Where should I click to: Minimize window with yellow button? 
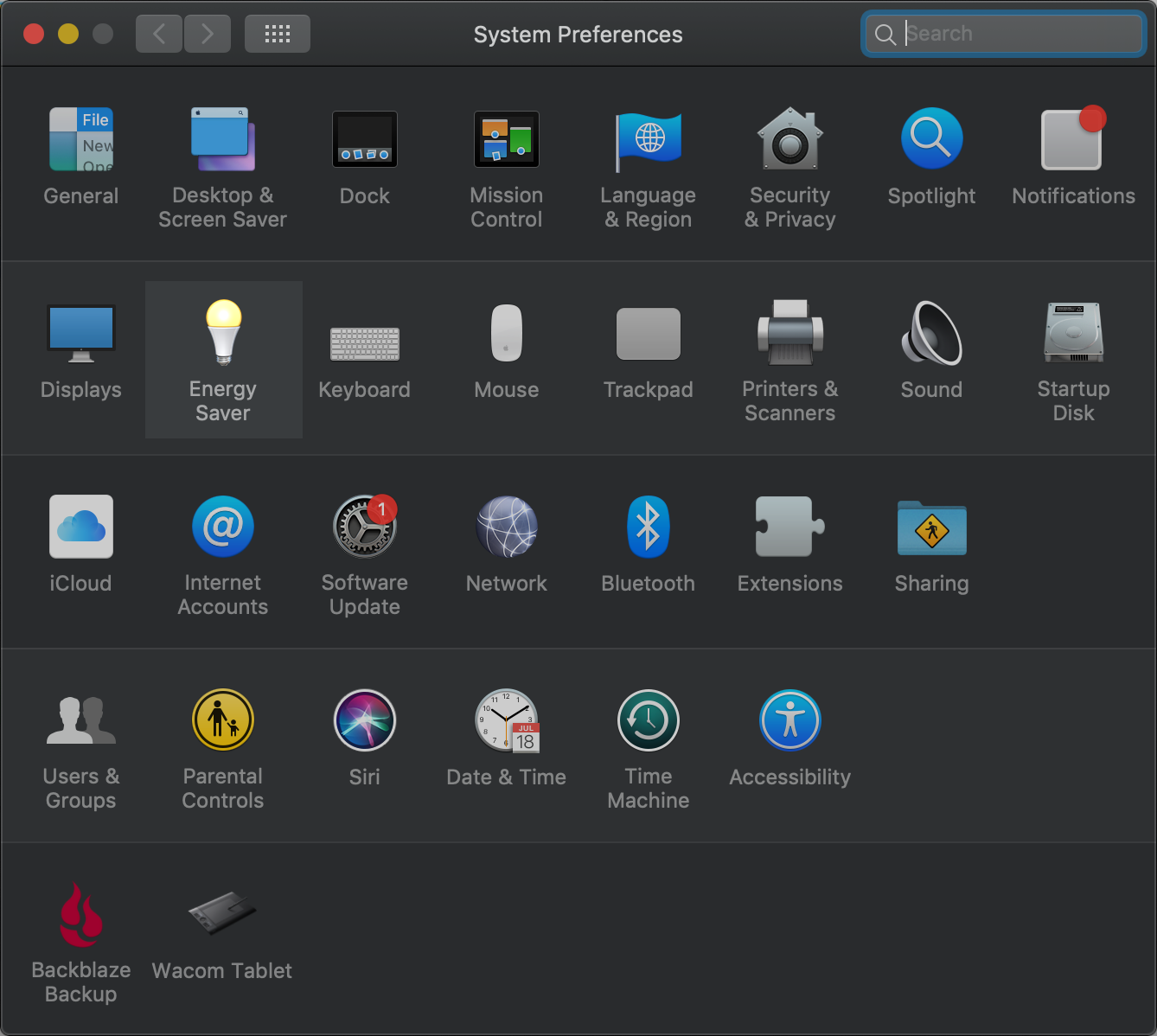pos(68,34)
